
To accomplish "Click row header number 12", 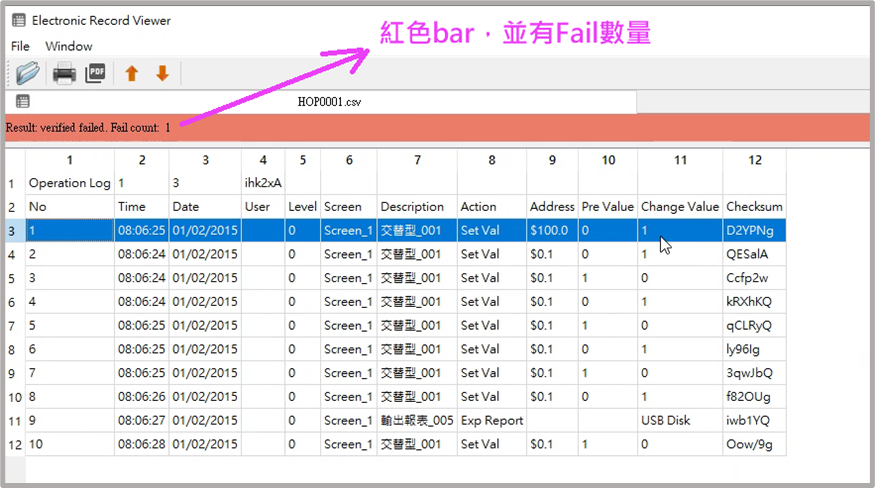I will (x=14, y=444).
